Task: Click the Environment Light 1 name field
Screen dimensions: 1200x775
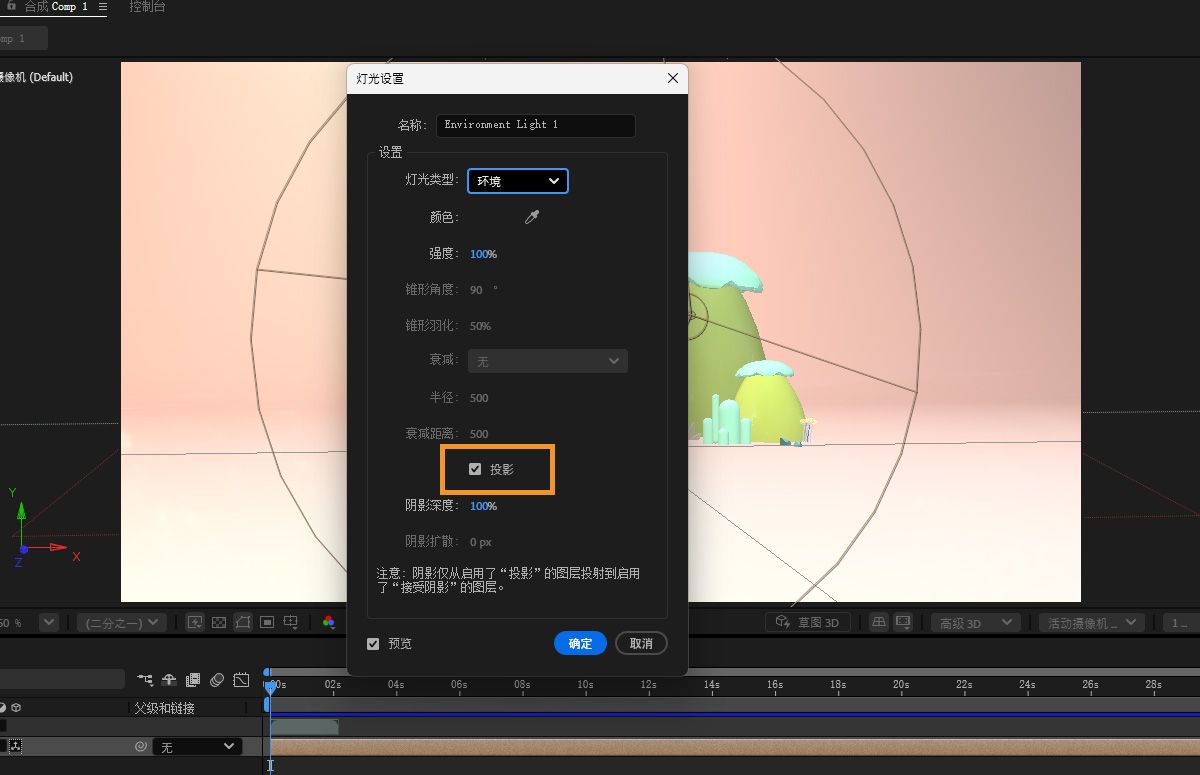Action: click(x=536, y=125)
